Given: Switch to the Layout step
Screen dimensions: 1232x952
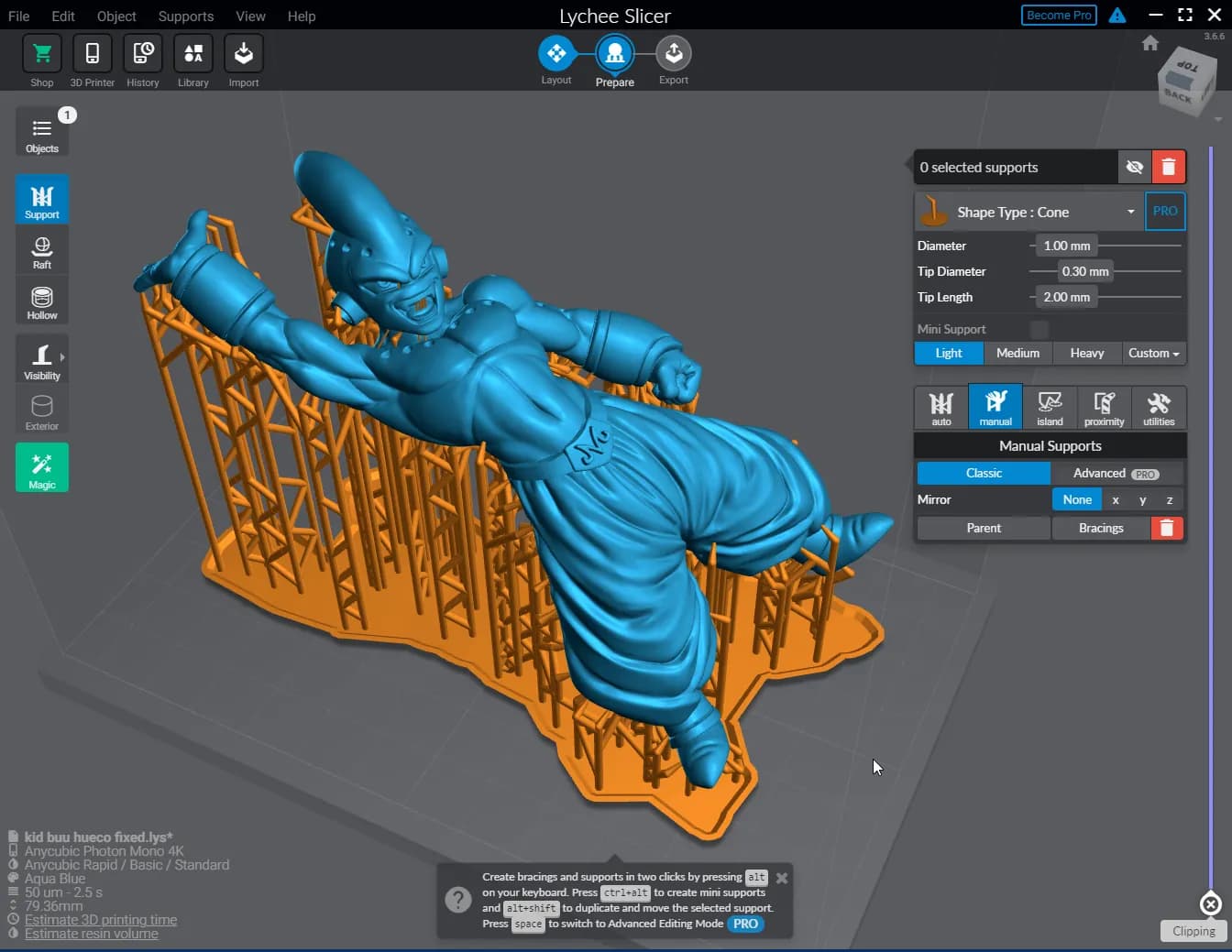Looking at the screenshot, I should click(556, 54).
